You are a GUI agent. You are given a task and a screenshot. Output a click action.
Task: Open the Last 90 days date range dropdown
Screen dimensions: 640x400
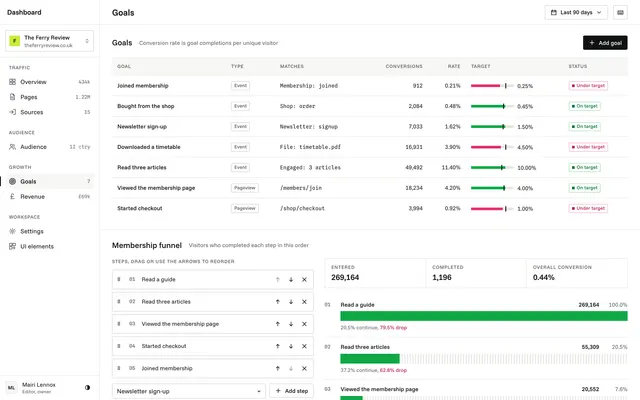(x=576, y=13)
